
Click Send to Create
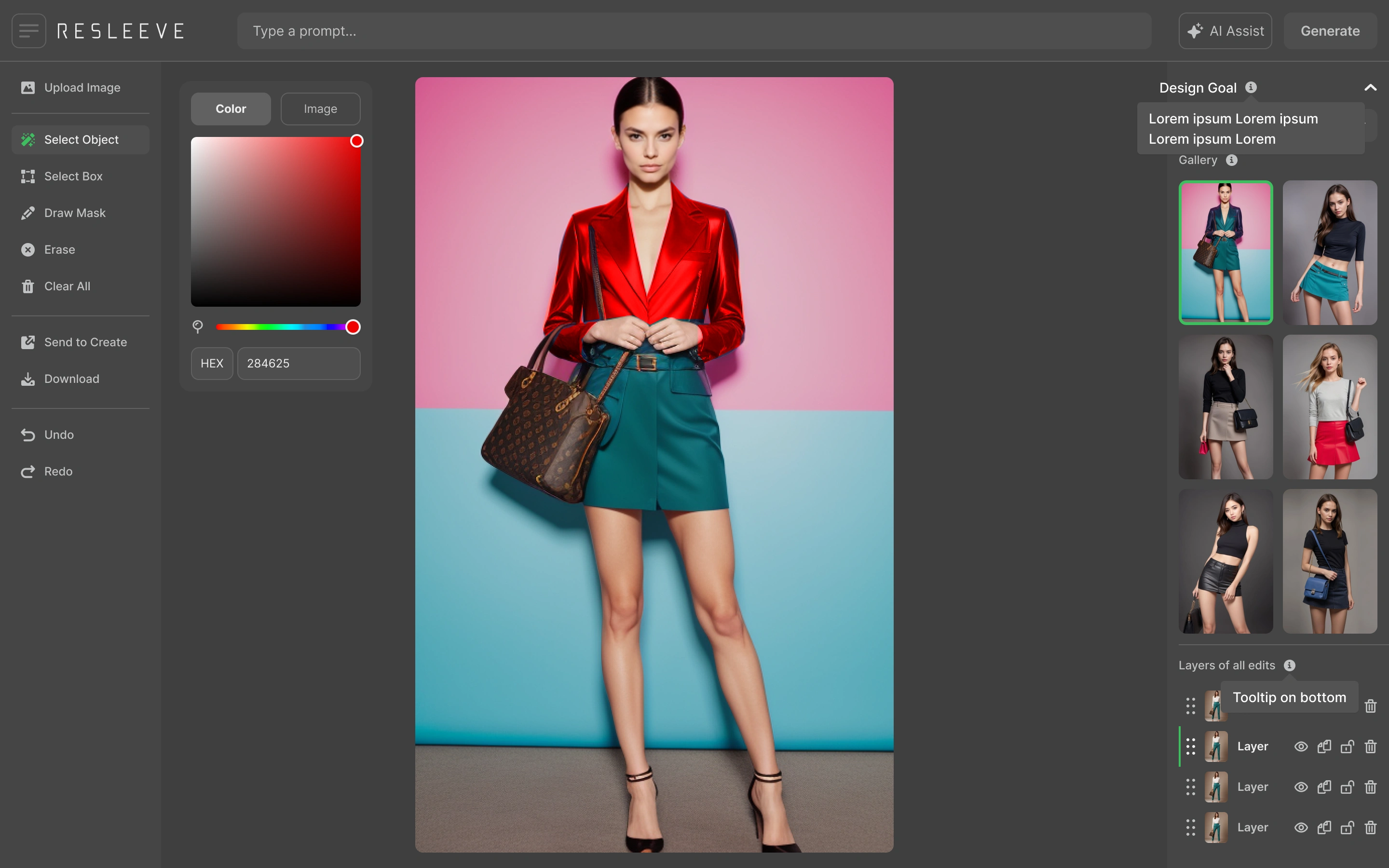(81, 342)
